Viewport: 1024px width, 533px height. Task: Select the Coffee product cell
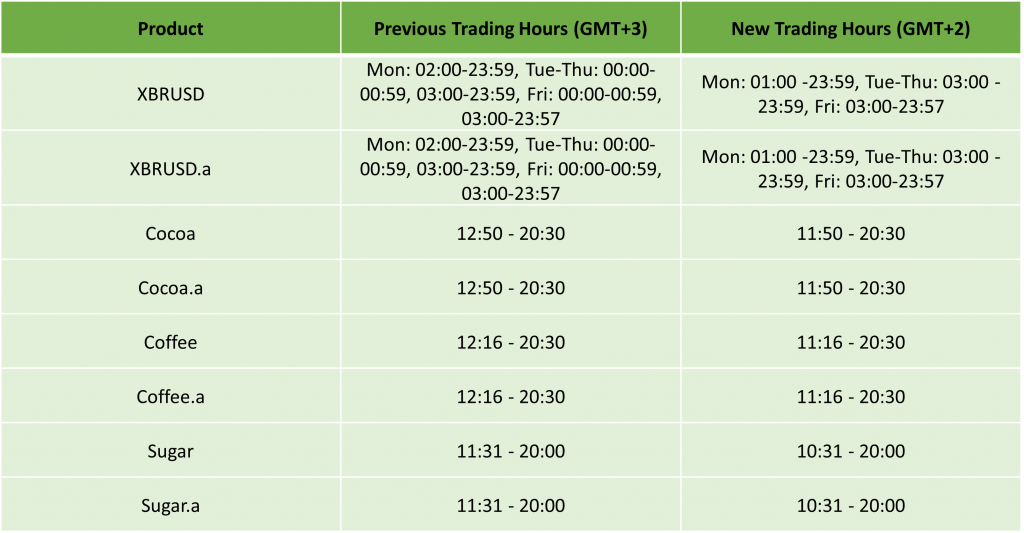tap(170, 342)
